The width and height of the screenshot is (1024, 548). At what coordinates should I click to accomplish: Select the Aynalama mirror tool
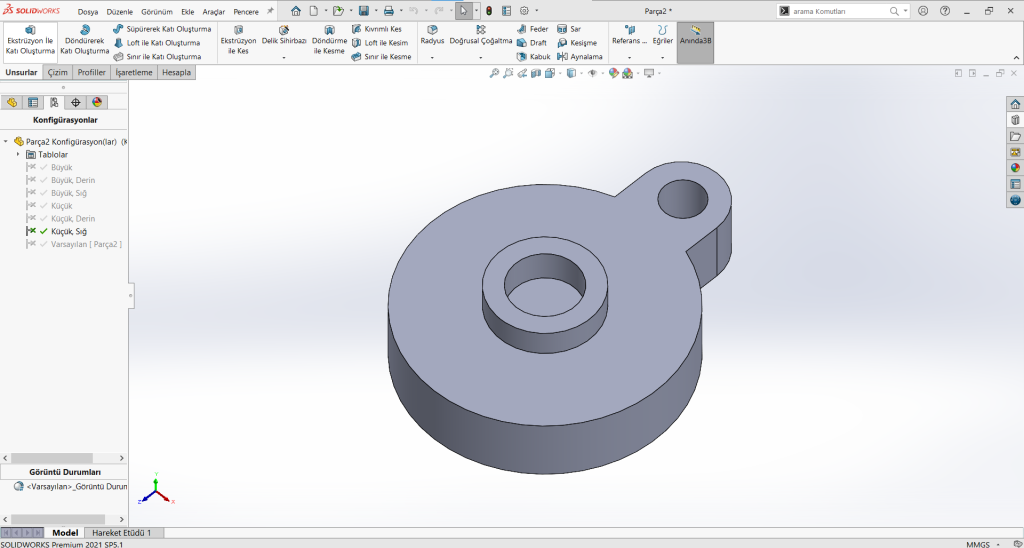(x=579, y=57)
